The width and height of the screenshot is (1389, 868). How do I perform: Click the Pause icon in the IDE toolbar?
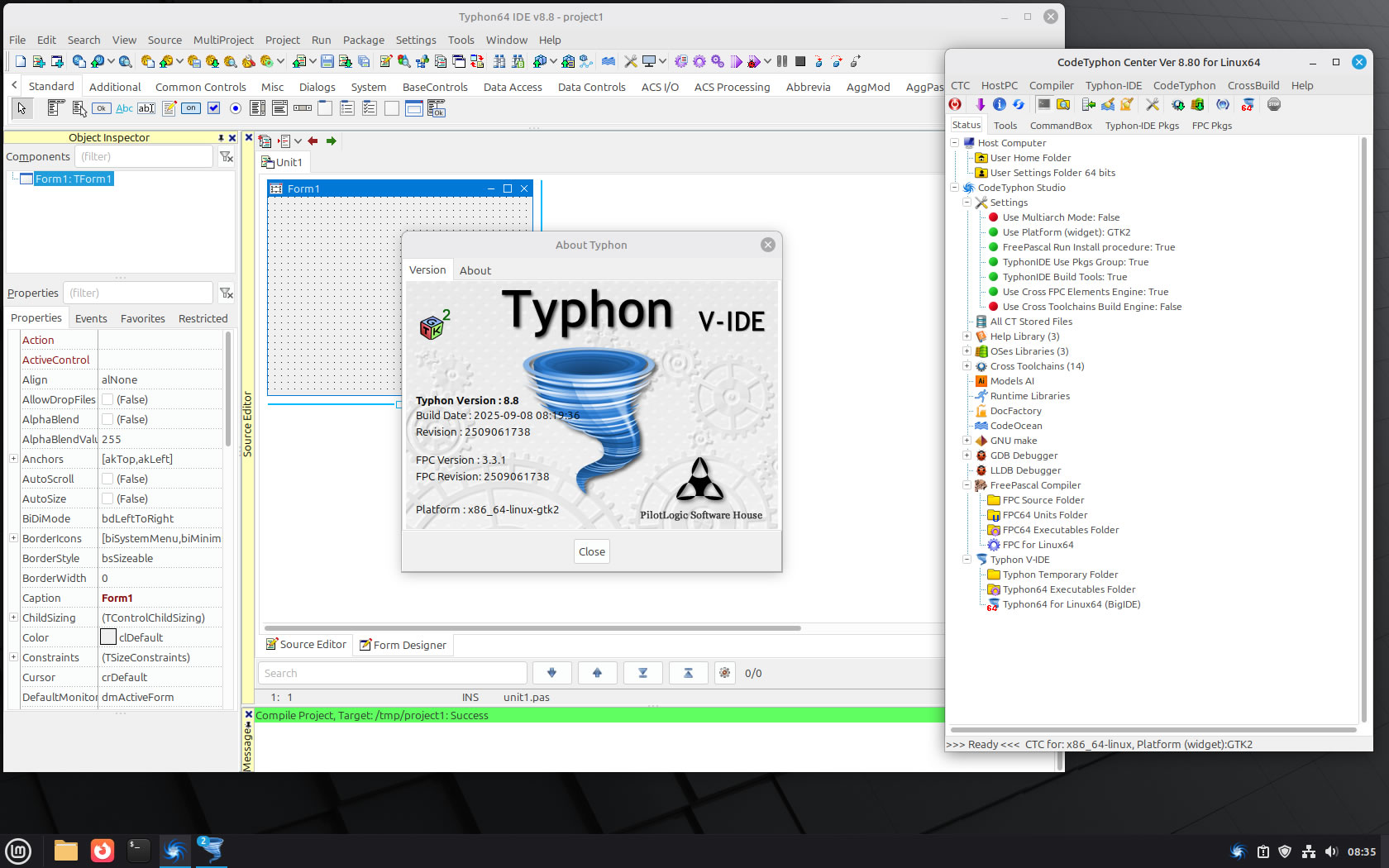tap(782, 61)
